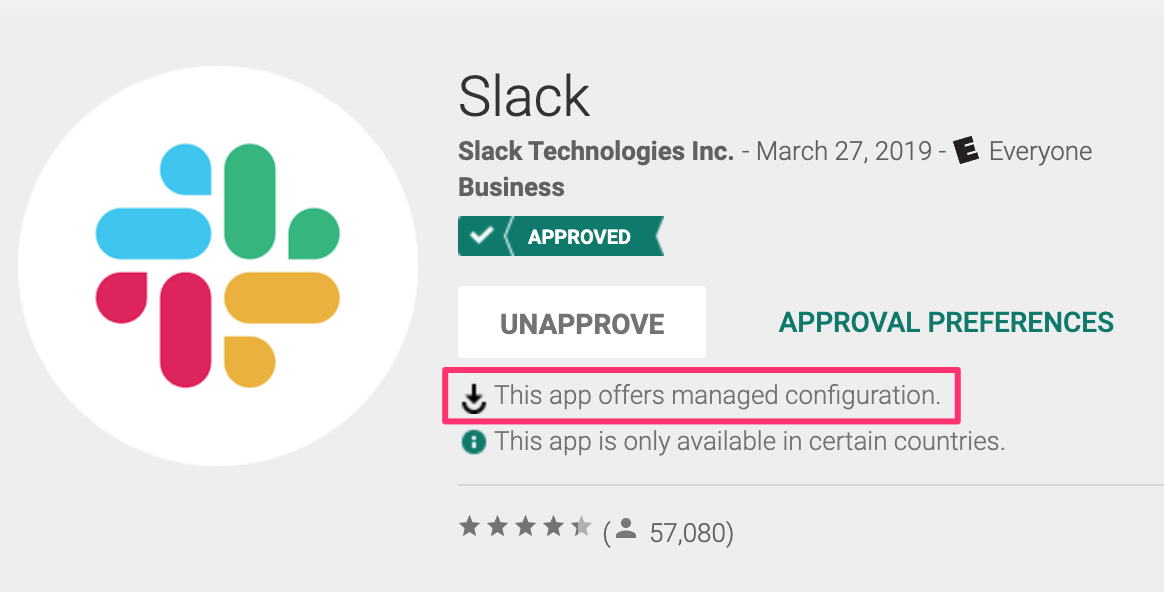
Task: Click the first rating star
Action: coord(469,527)
